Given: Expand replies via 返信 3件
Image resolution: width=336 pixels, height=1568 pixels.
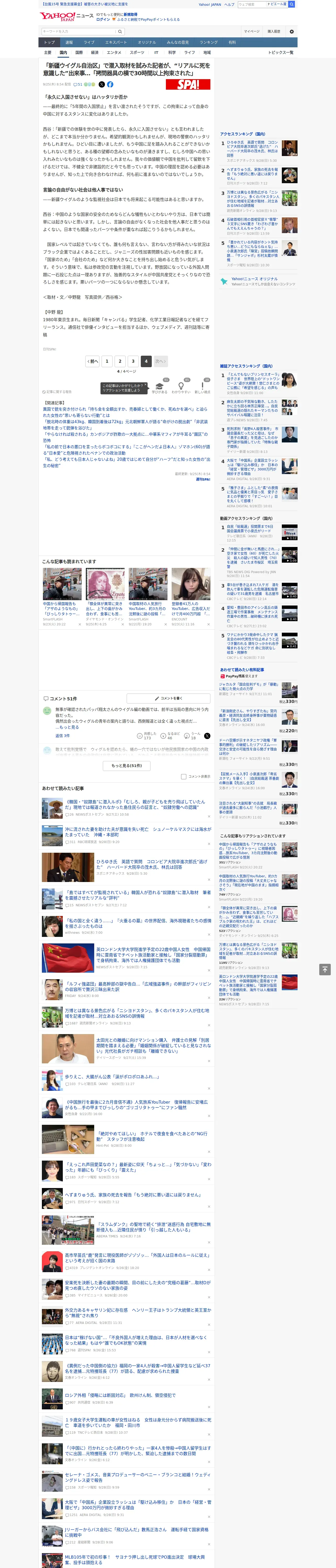Looking at the screenshot, I should 63,736.
